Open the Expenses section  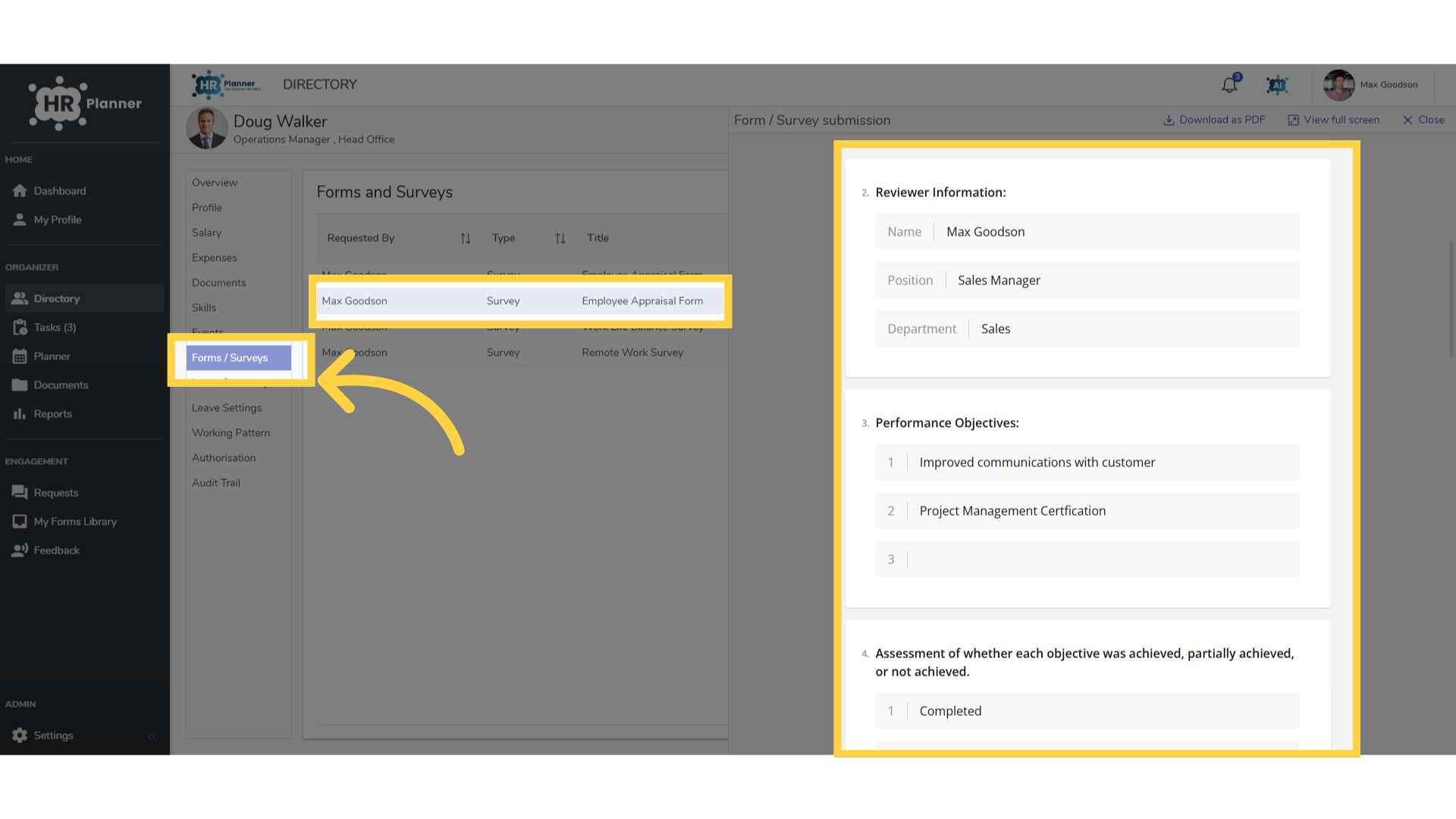[x=214, y=258]
